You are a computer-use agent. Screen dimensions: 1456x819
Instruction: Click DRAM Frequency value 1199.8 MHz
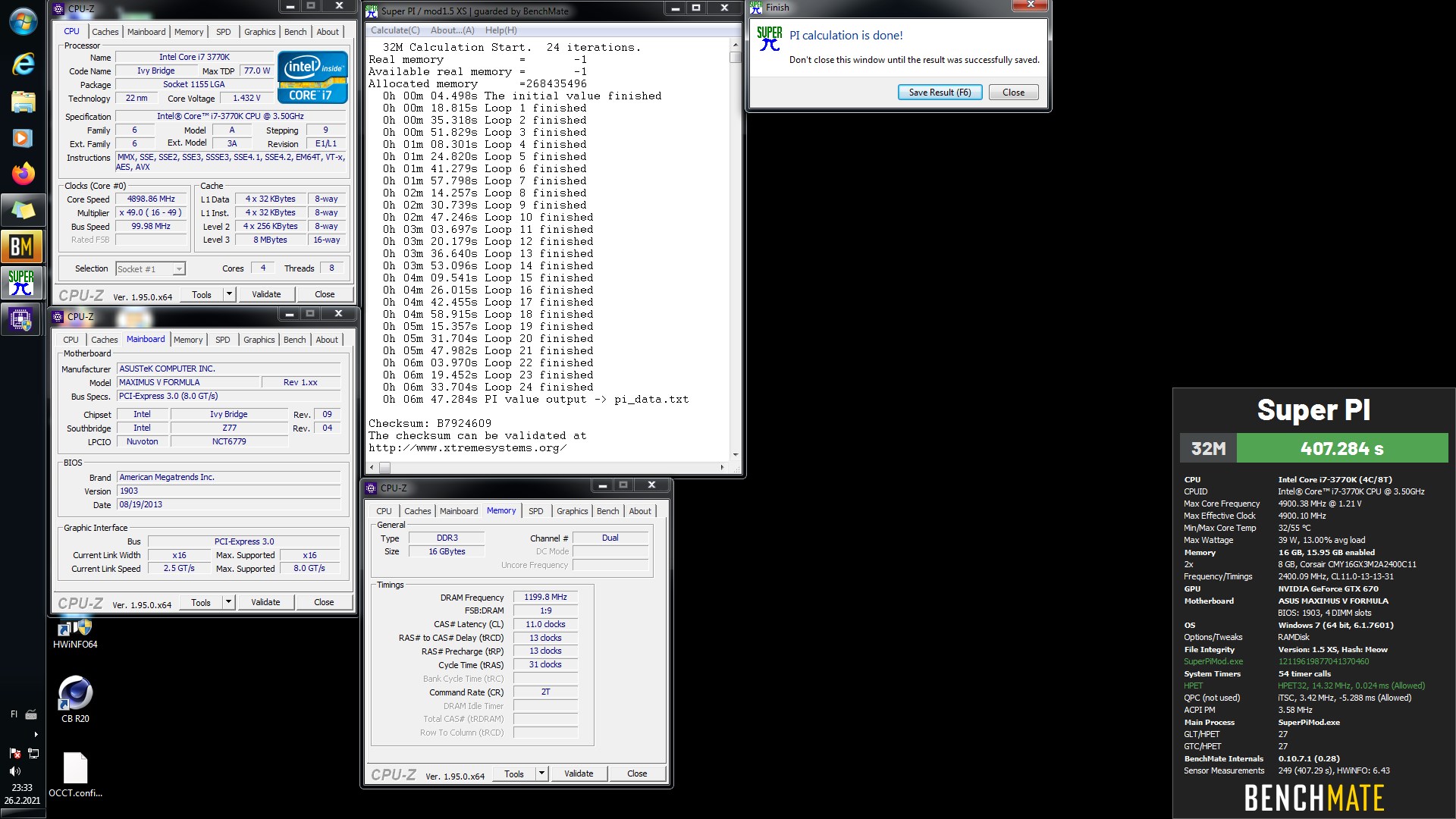tap(545, 598)
